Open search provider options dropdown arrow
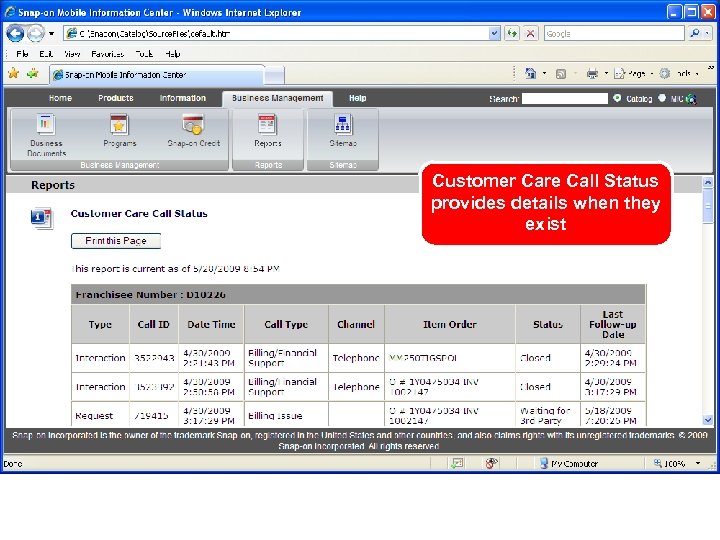The height and width of the screenshot is (540, 720). [708, 33]
